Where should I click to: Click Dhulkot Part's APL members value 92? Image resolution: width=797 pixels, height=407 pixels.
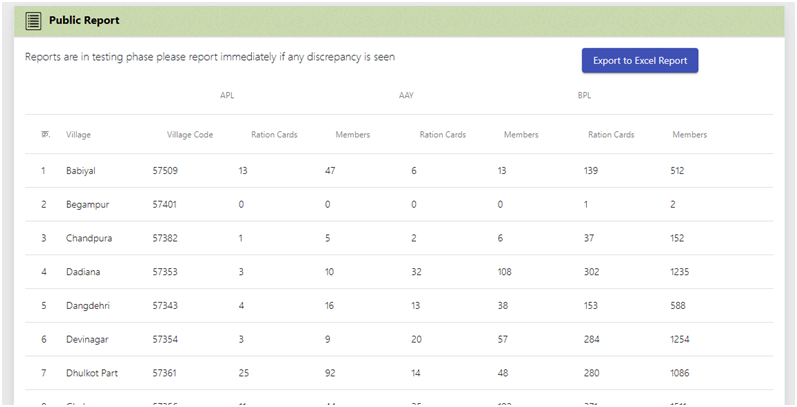click(330, 373)
